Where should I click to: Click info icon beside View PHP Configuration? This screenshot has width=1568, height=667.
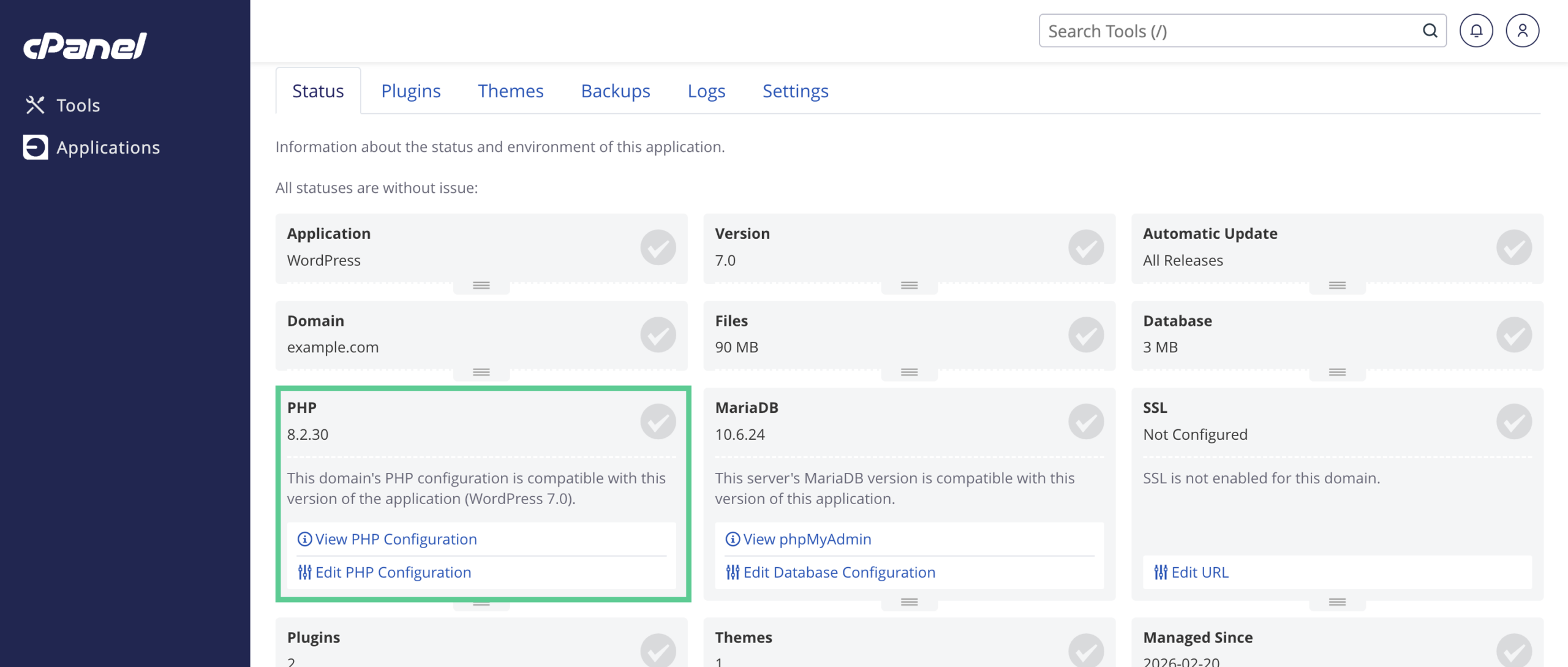pyautogui.click(x=304, y=539)
